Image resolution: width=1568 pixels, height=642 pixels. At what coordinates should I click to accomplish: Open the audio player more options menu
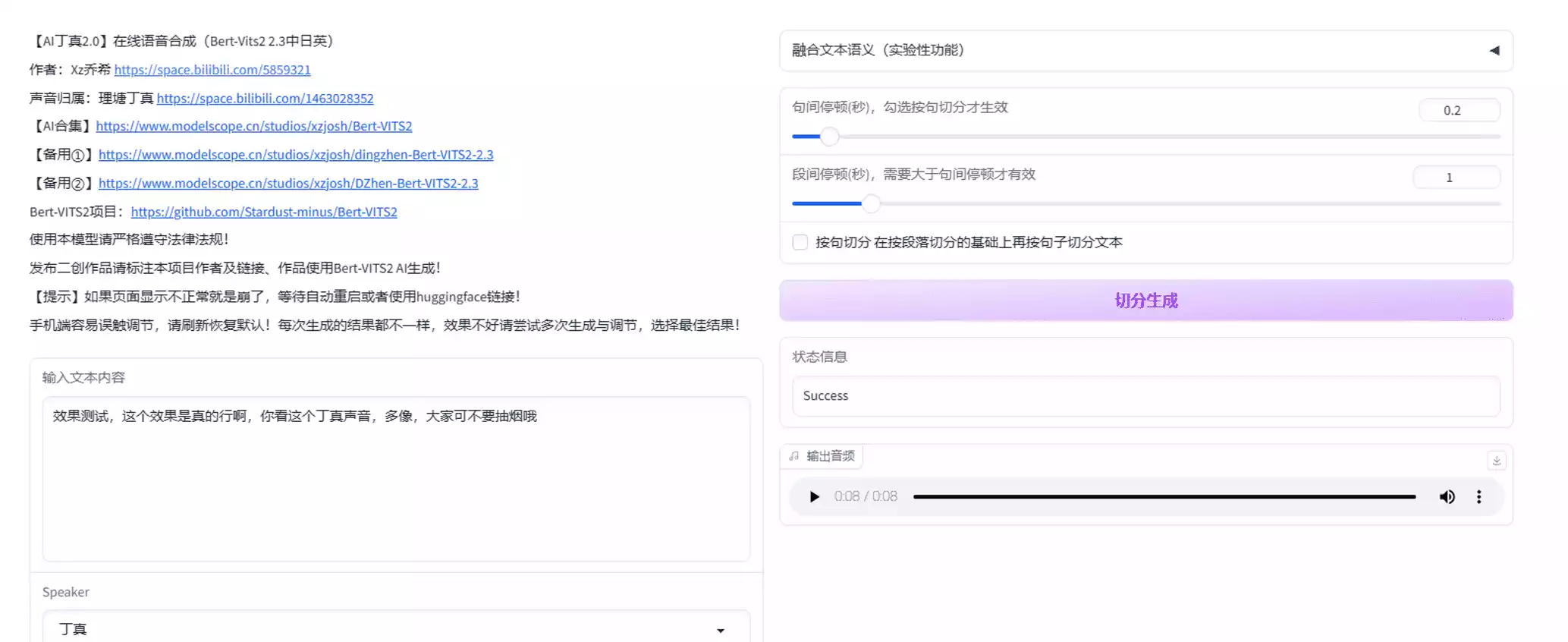[1478, 497]
